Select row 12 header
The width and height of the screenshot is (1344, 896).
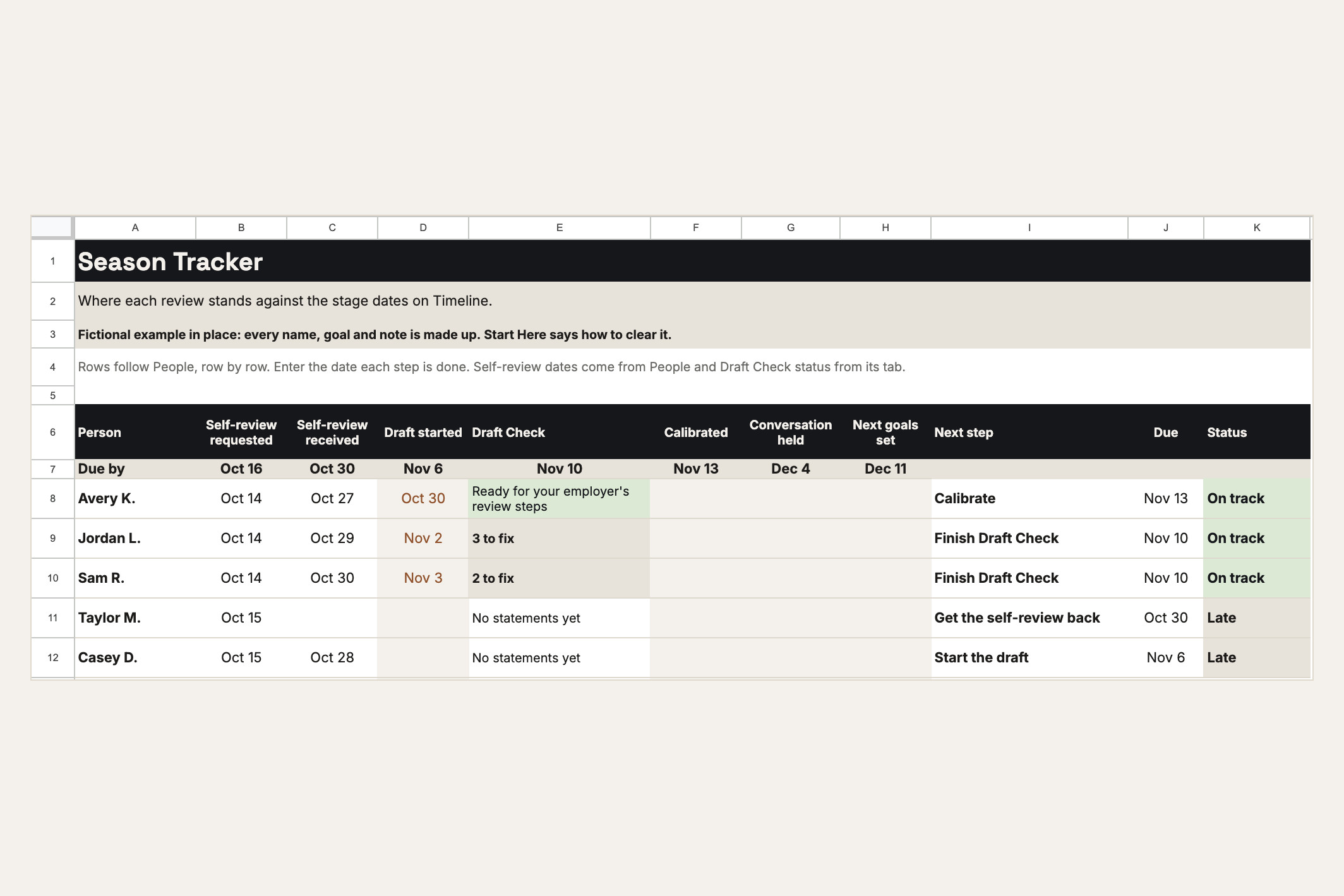tap(52, 658)
